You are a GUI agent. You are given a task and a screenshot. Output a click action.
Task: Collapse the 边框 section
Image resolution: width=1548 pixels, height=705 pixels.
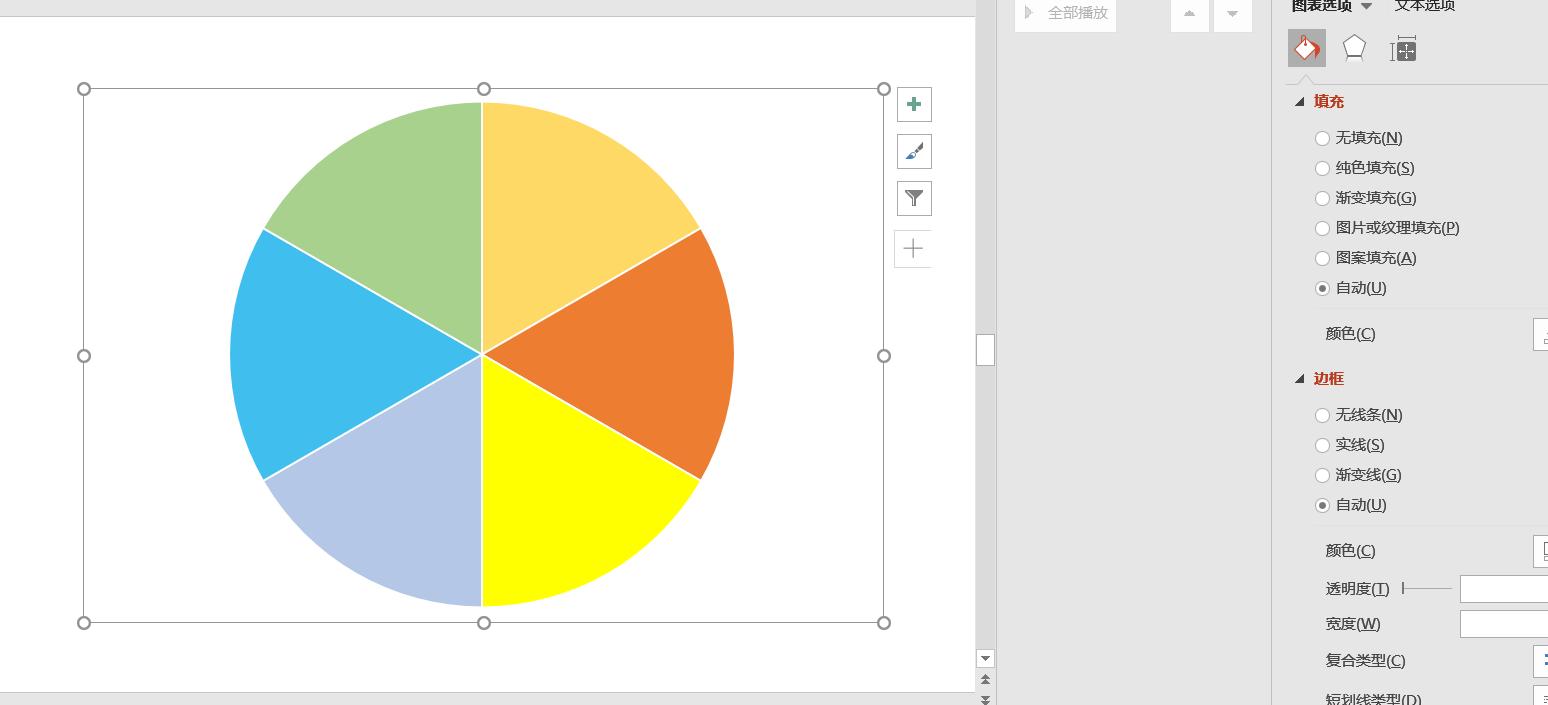1300,379
